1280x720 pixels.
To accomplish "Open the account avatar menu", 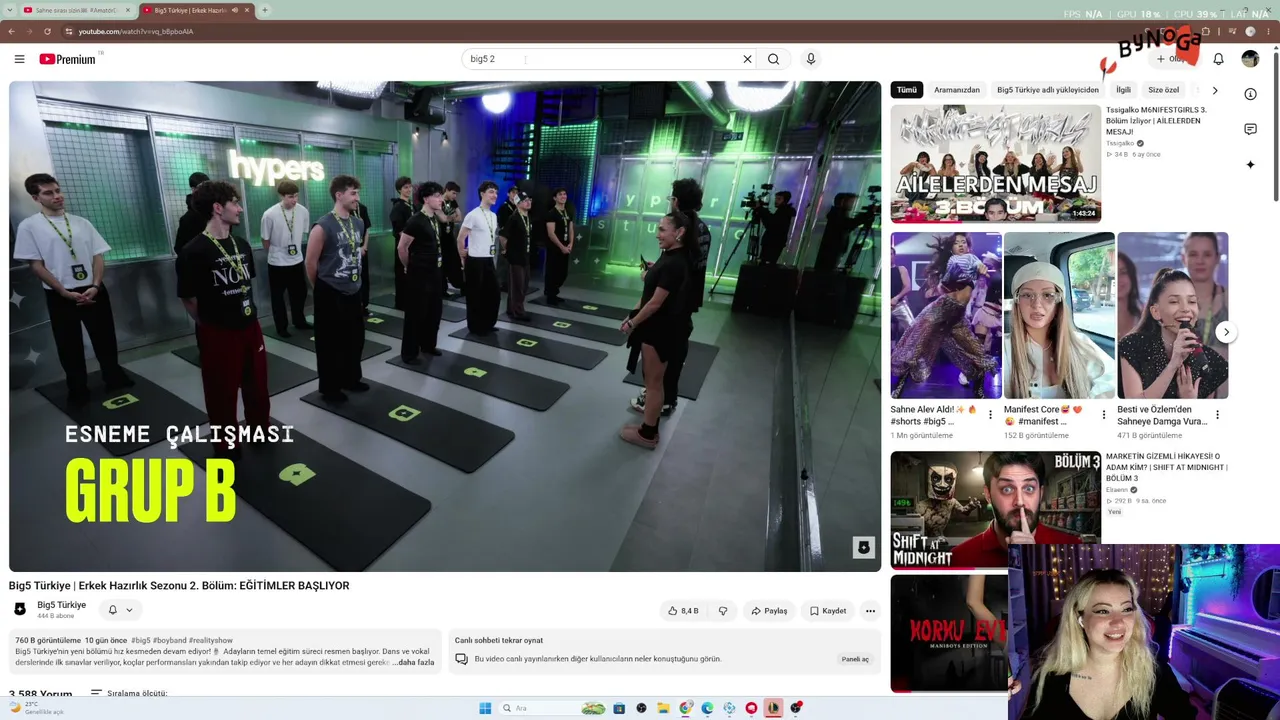I will click(x=1250, y=59).
